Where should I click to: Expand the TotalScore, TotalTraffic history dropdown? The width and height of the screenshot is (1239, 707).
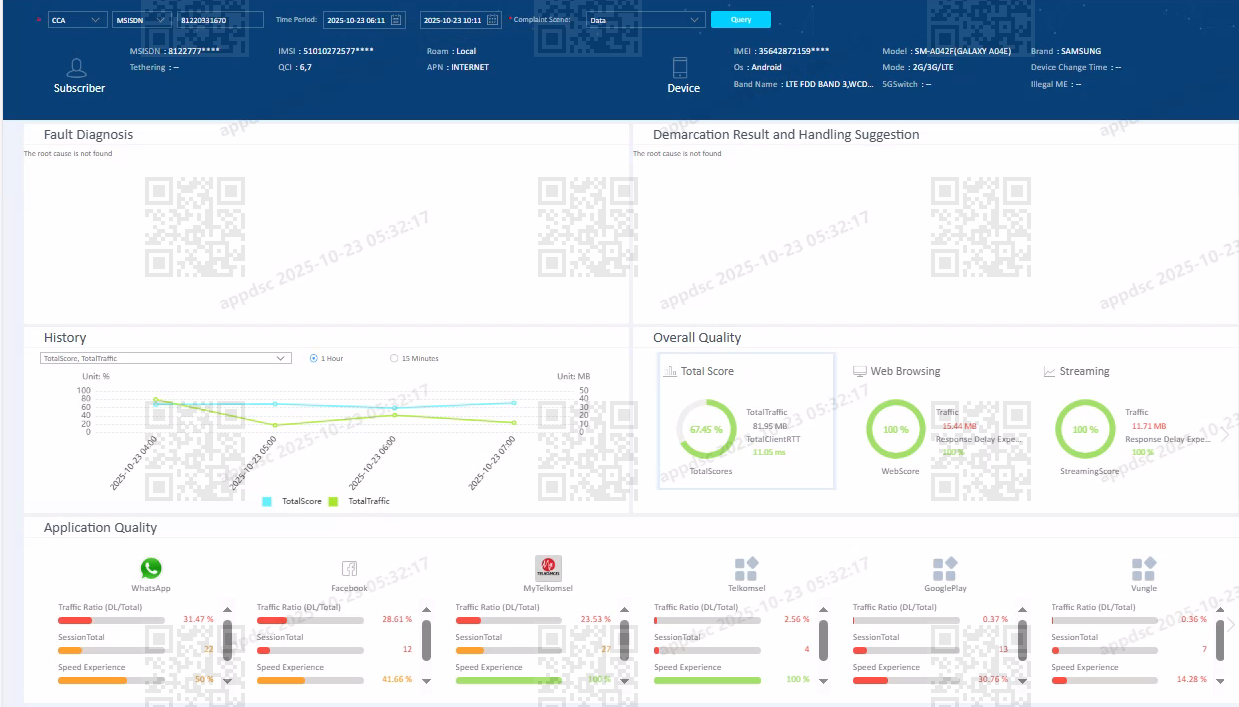[165, 358]
